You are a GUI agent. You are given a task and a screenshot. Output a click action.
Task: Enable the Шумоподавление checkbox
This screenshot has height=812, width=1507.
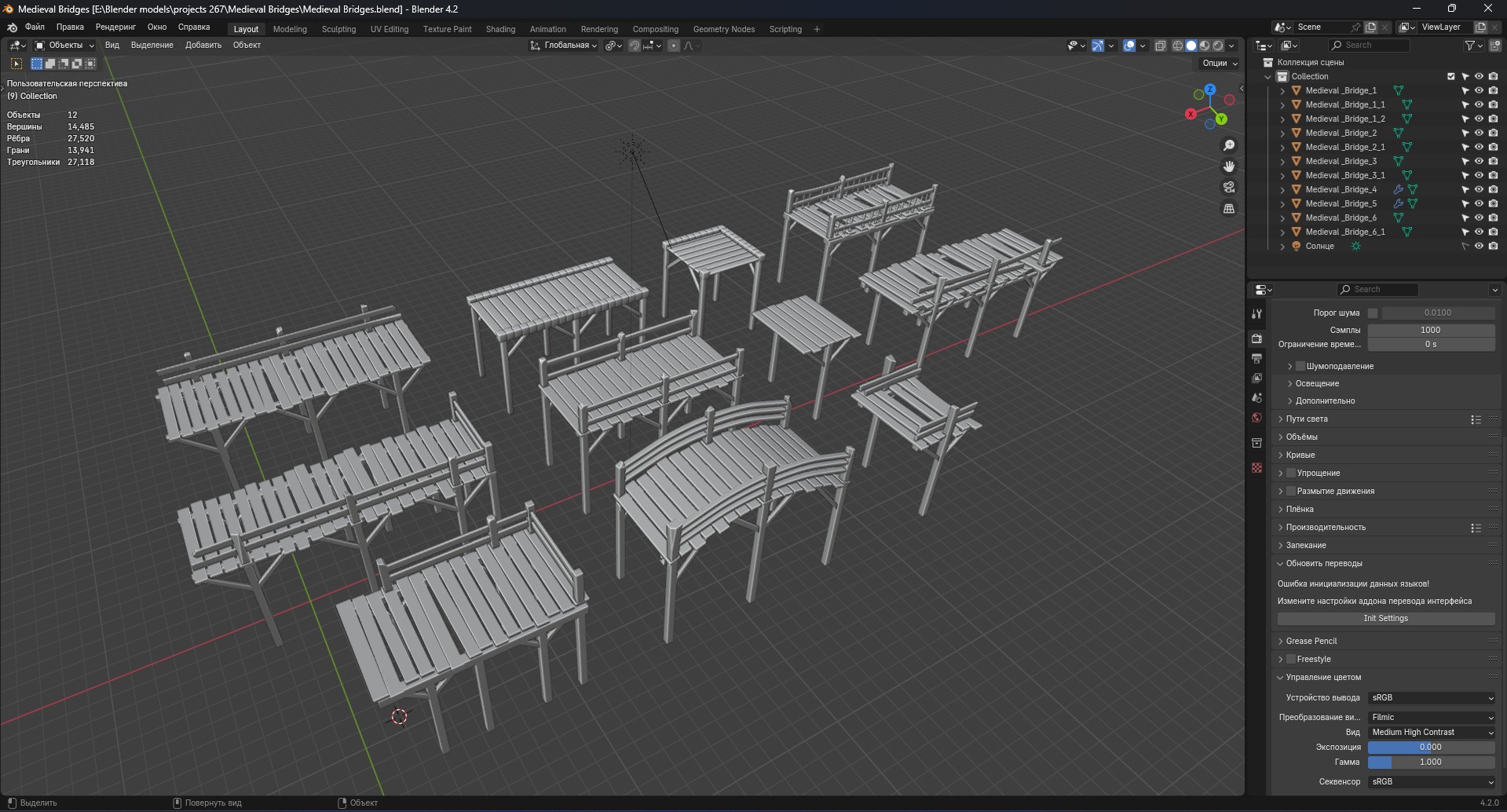(1300, 366)
